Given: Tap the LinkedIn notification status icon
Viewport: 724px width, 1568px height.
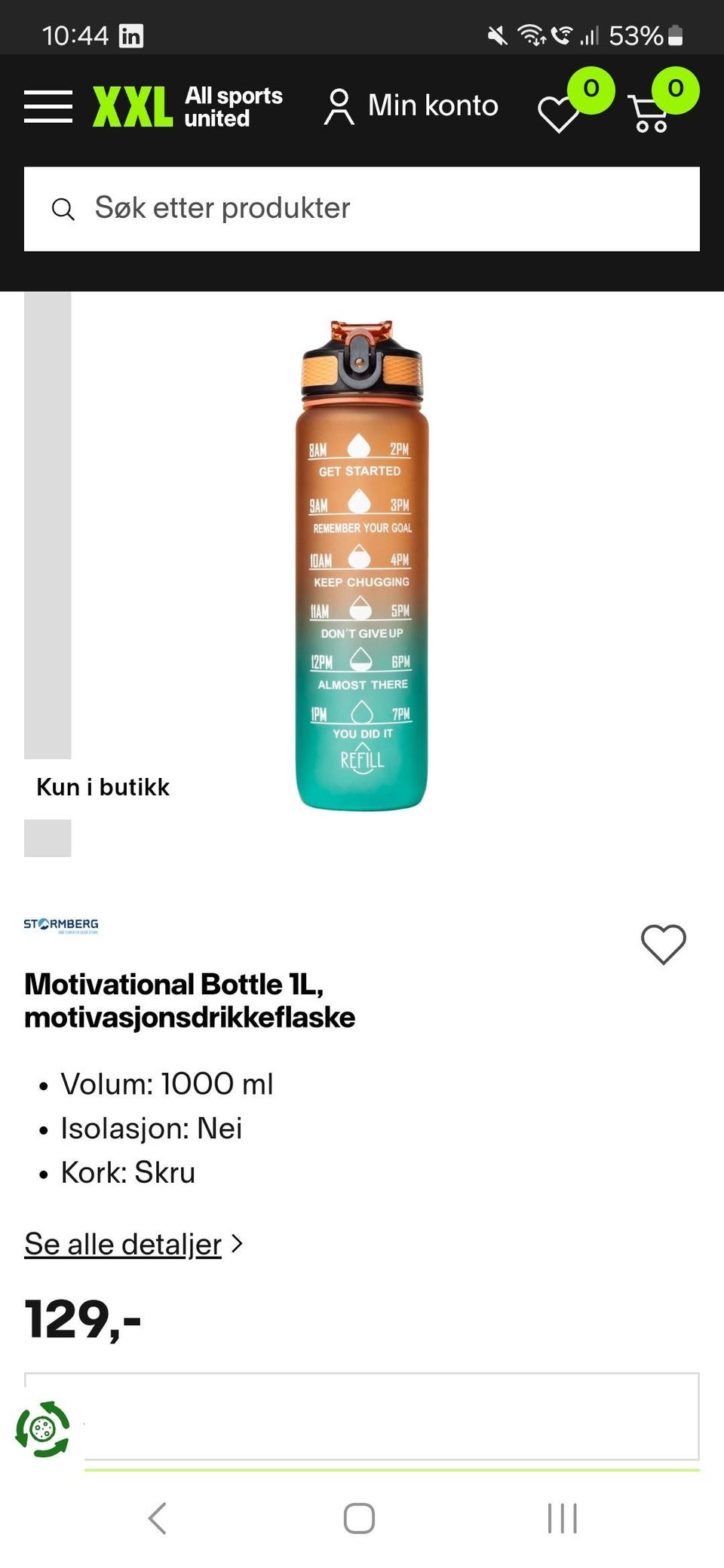Looking at the screenshot, I should click(131, 35).
